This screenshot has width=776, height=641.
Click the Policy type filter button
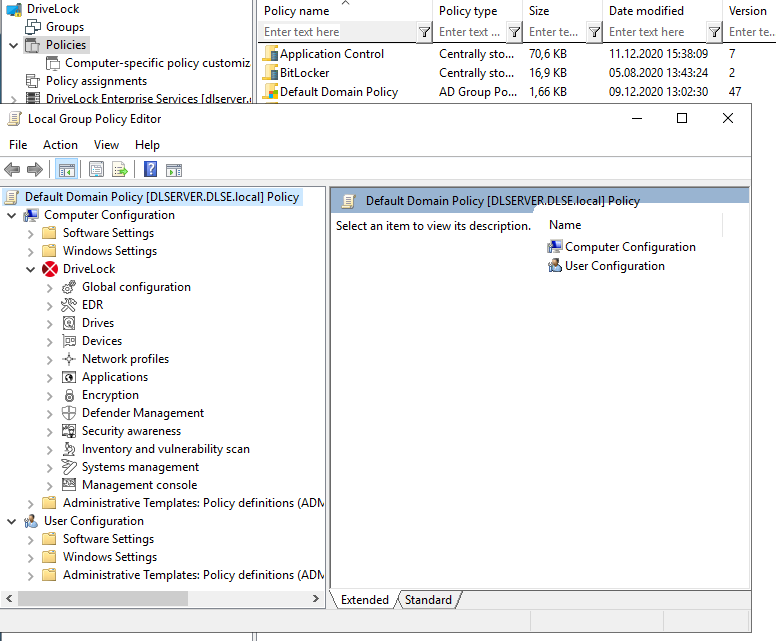(x=514, y=33)
